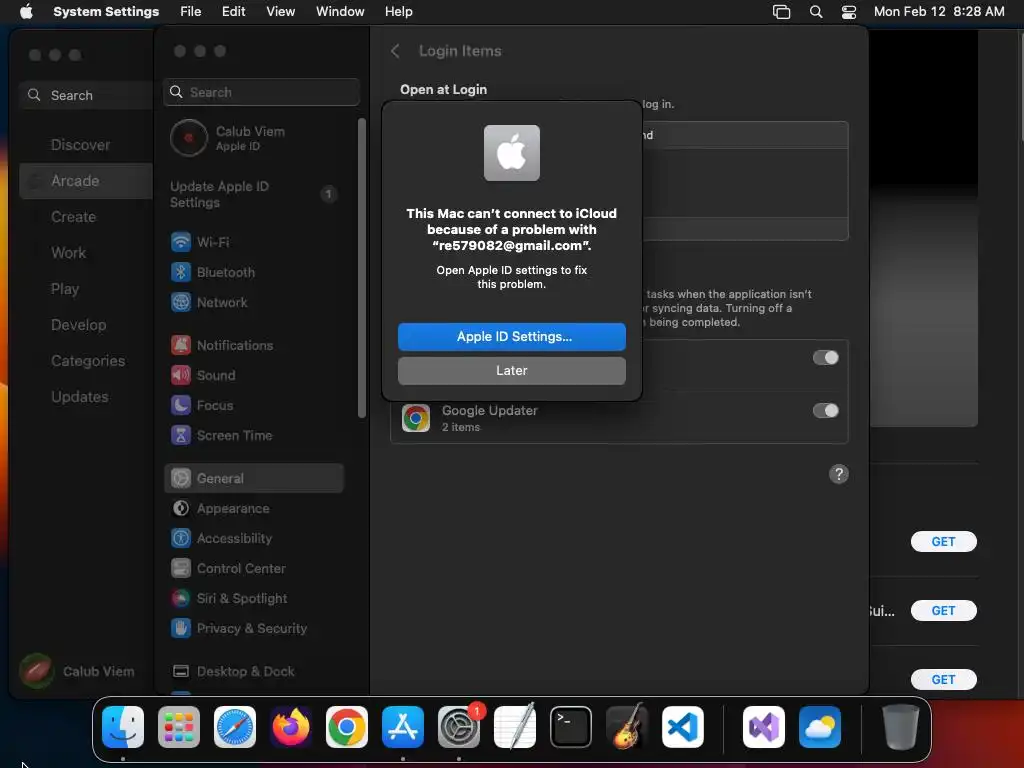Select Create in App Store sidebar

(73, 217)
